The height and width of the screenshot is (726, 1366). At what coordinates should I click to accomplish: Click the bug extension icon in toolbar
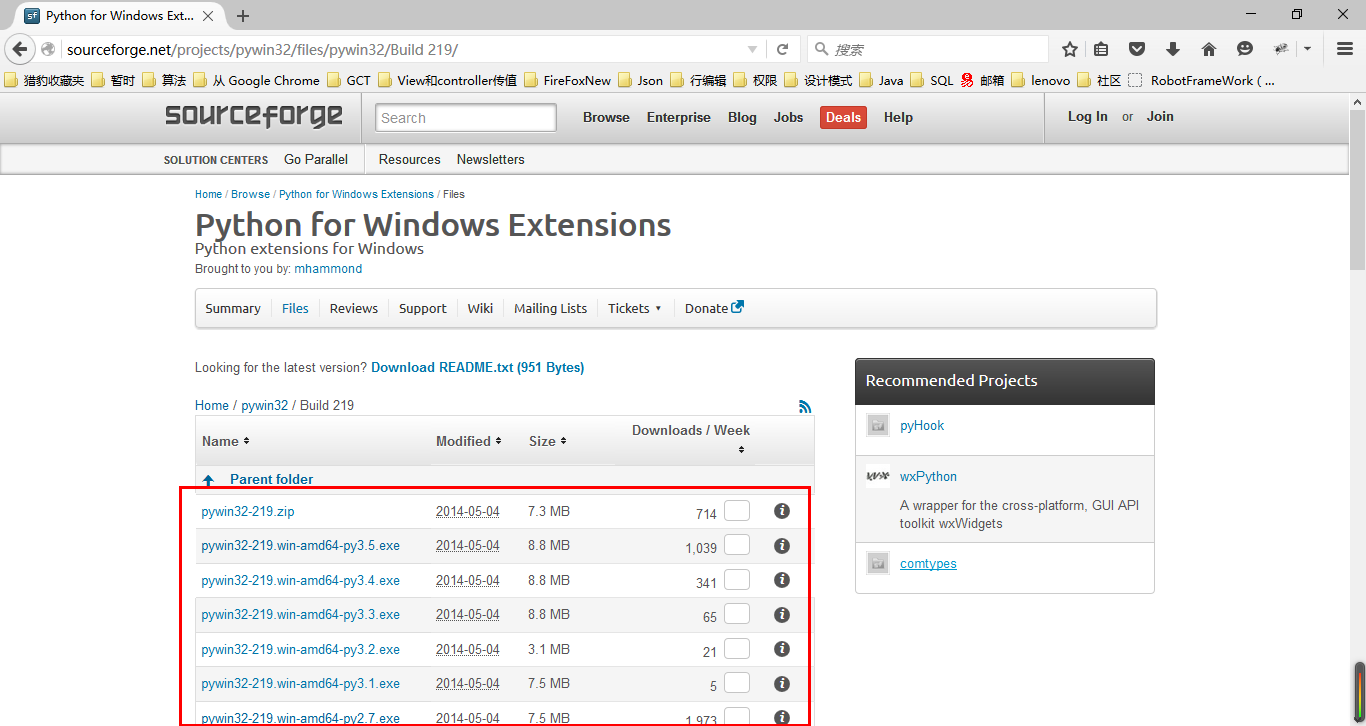point(1281,49)
